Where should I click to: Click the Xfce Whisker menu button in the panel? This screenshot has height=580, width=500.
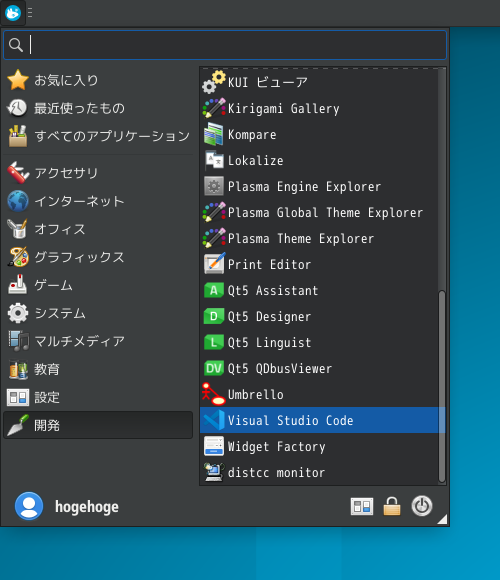(13, 13)
